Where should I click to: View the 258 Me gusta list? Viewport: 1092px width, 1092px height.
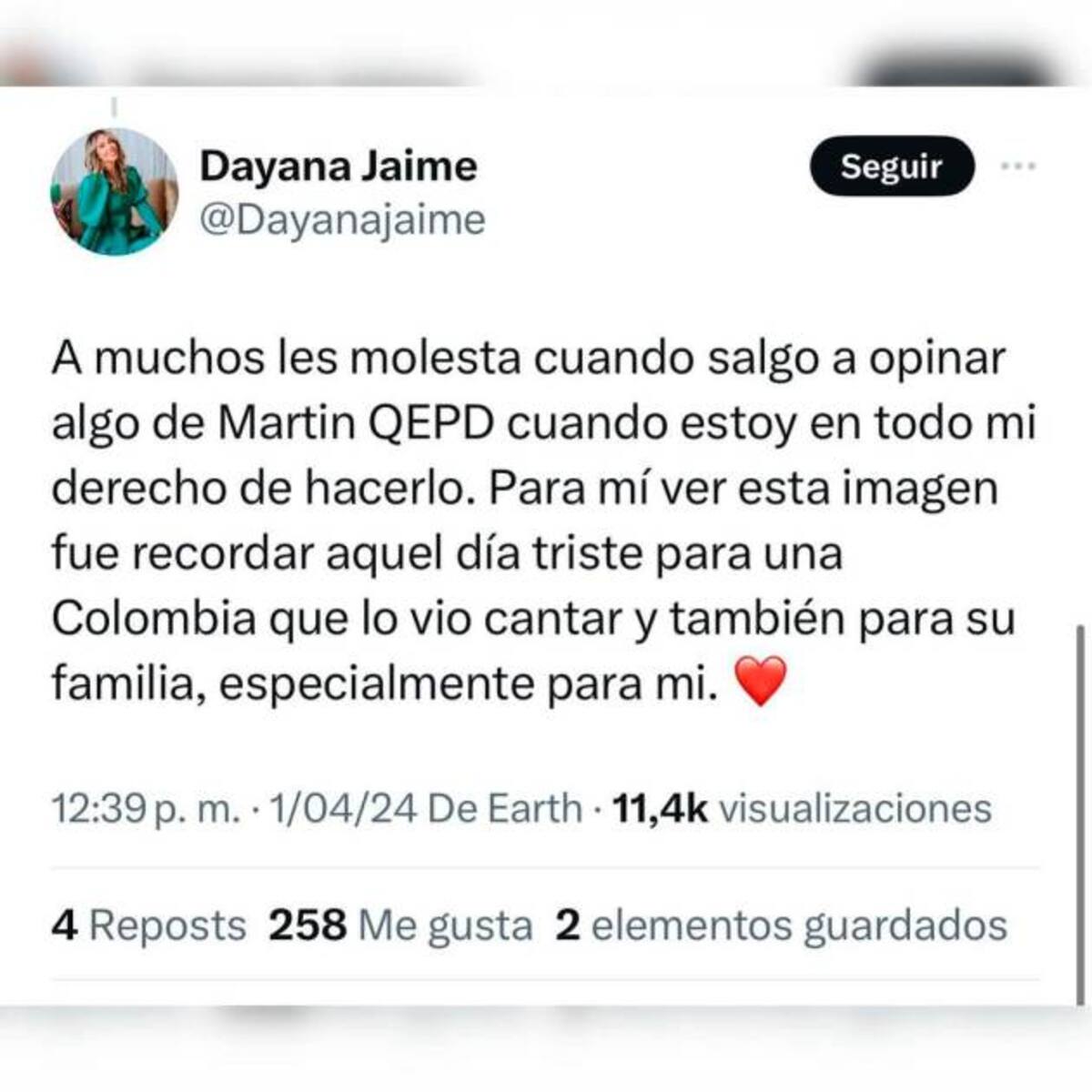coord(400,925)
